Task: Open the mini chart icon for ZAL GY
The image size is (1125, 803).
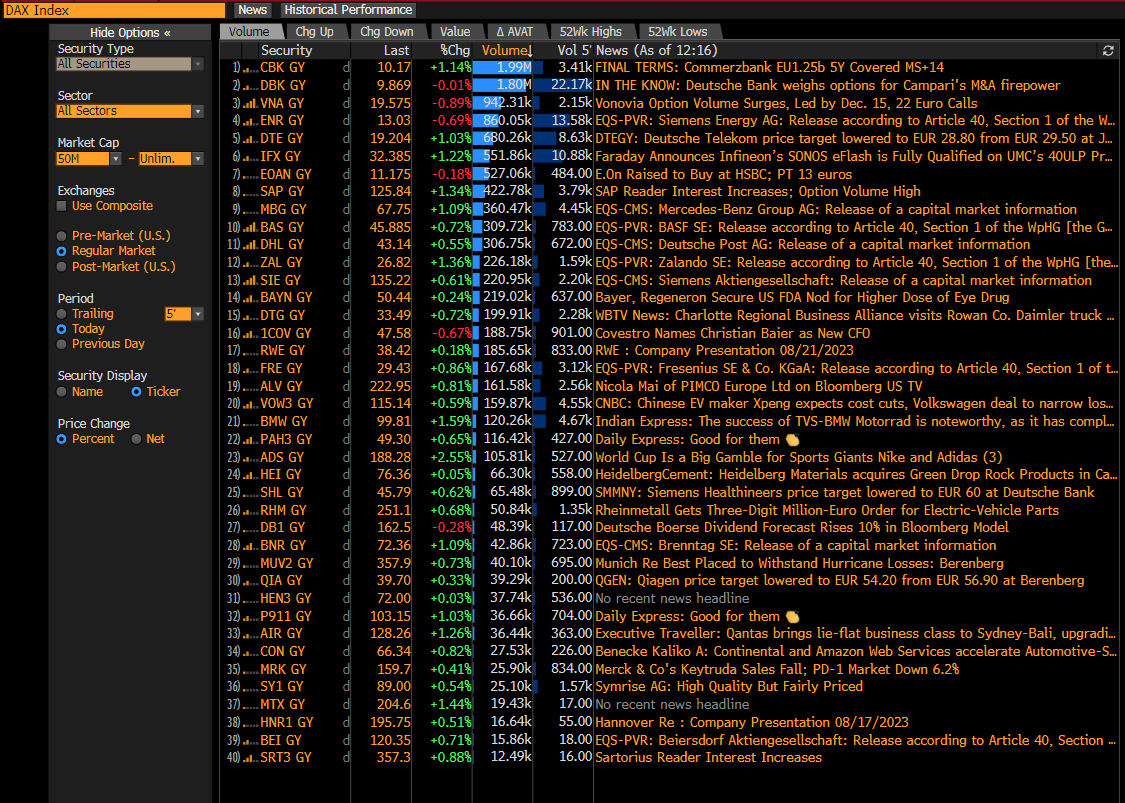Action: pyautogui.click(x=250, y=263)
